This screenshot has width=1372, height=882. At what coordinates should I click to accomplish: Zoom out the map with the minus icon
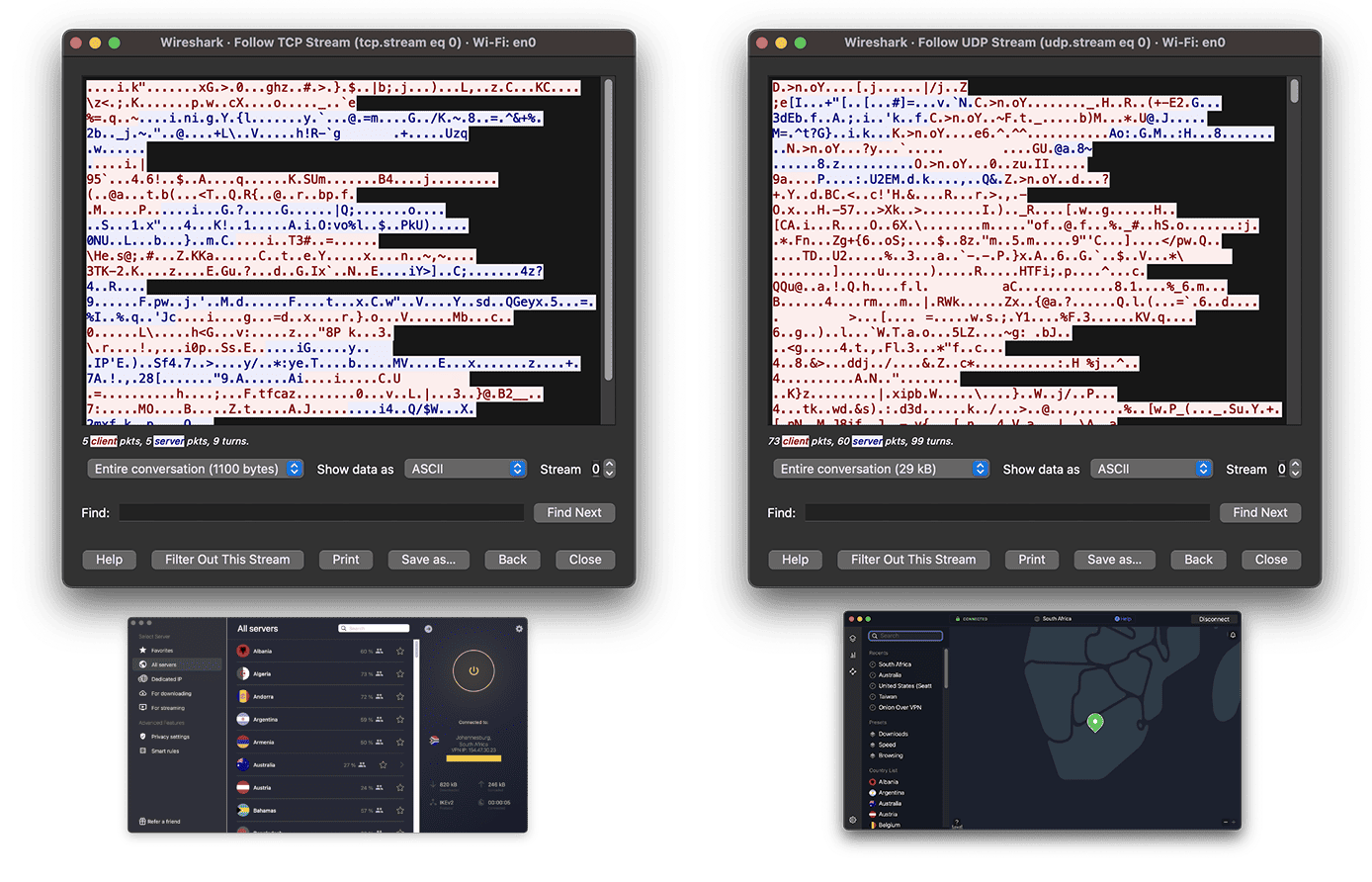pyautogui.click(x=1226, y=823)
